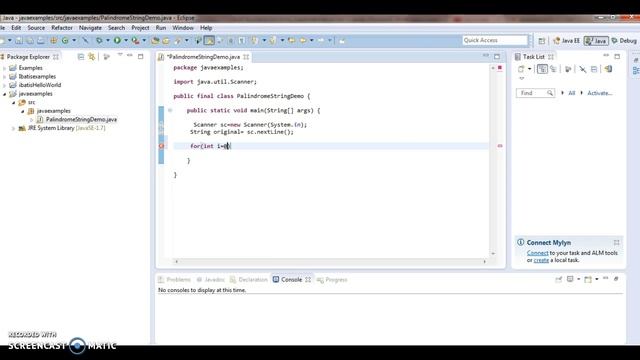Open the Window menu

(182, 28)
